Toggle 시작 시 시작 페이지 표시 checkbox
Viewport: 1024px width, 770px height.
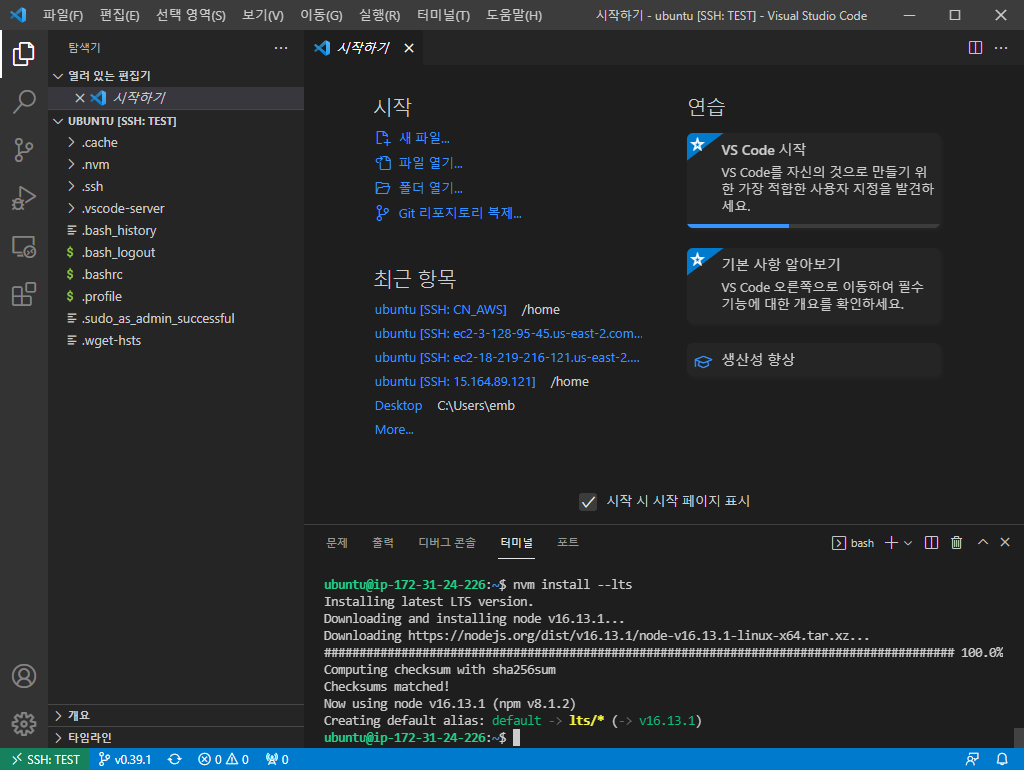(x=588, y=502)
